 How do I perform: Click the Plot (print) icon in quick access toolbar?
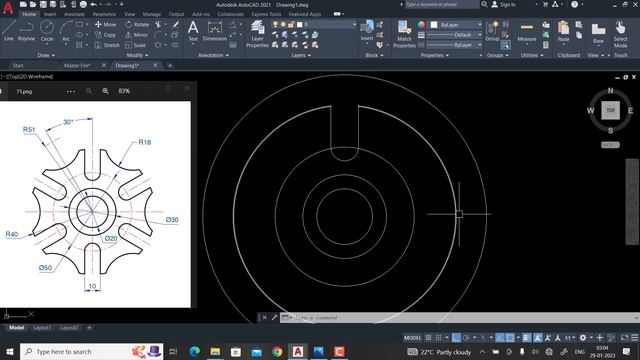[83, 4]
